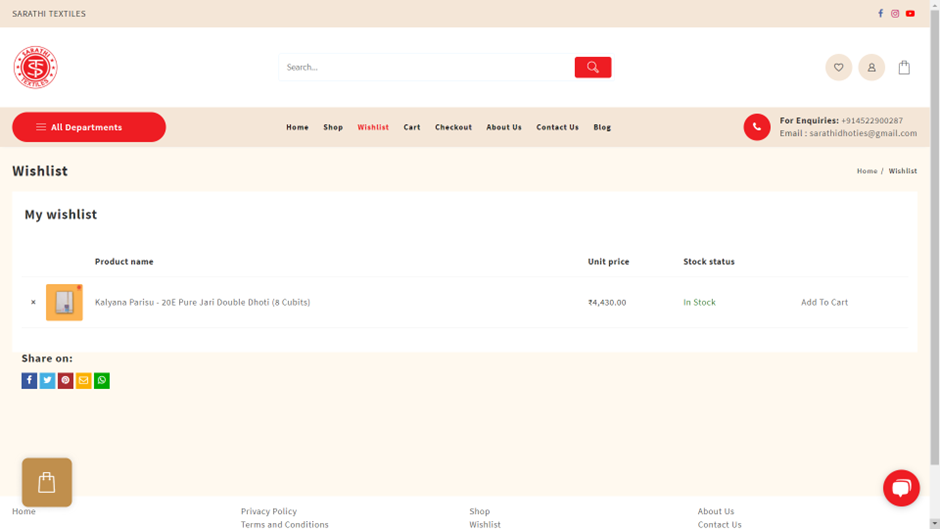Click the sarathidhoties@gmail.com email address
The height and width of the screenshot is (529, 940).
point(863,133)
